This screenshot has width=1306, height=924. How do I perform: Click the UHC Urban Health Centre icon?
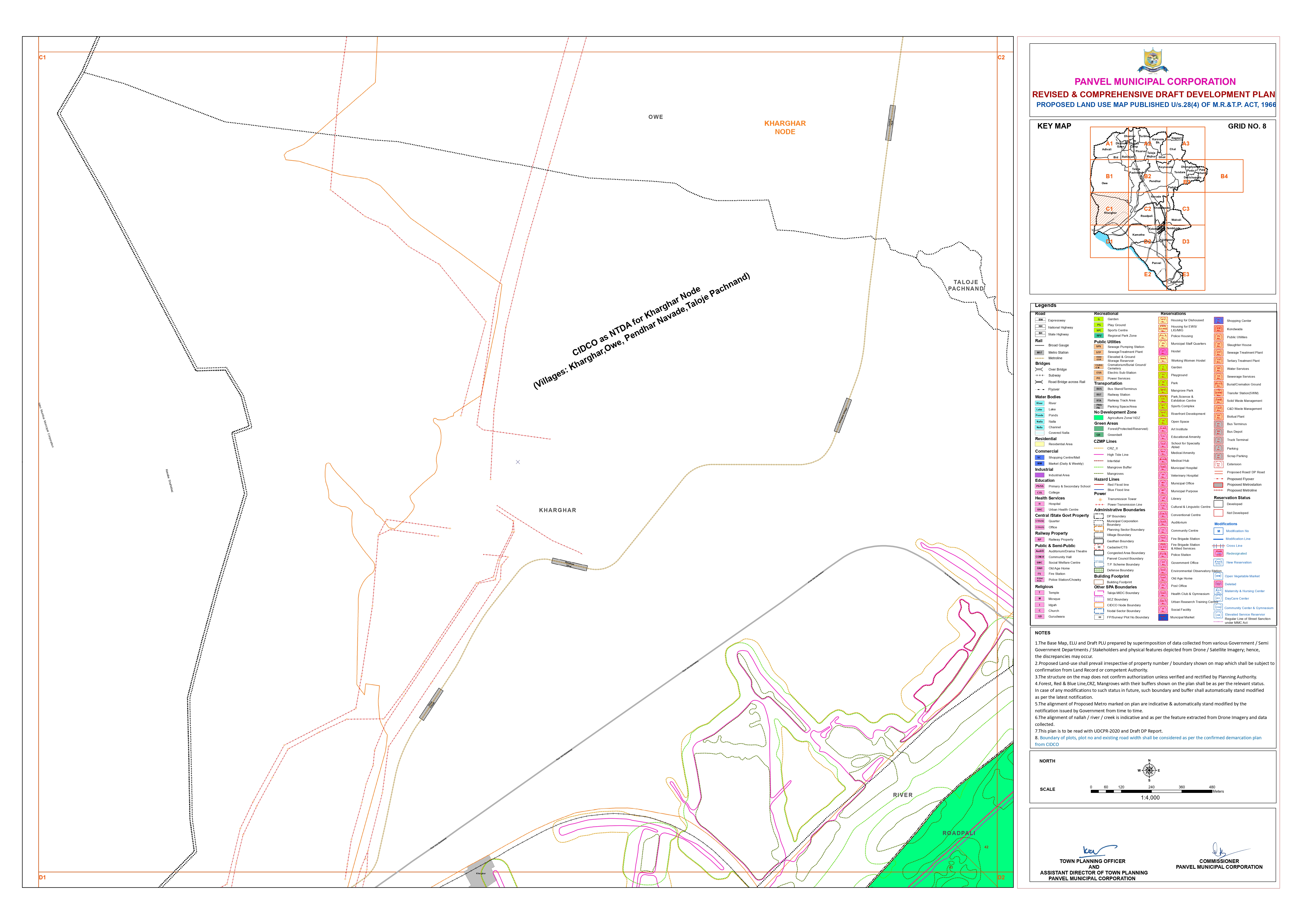click(1040, 510)
